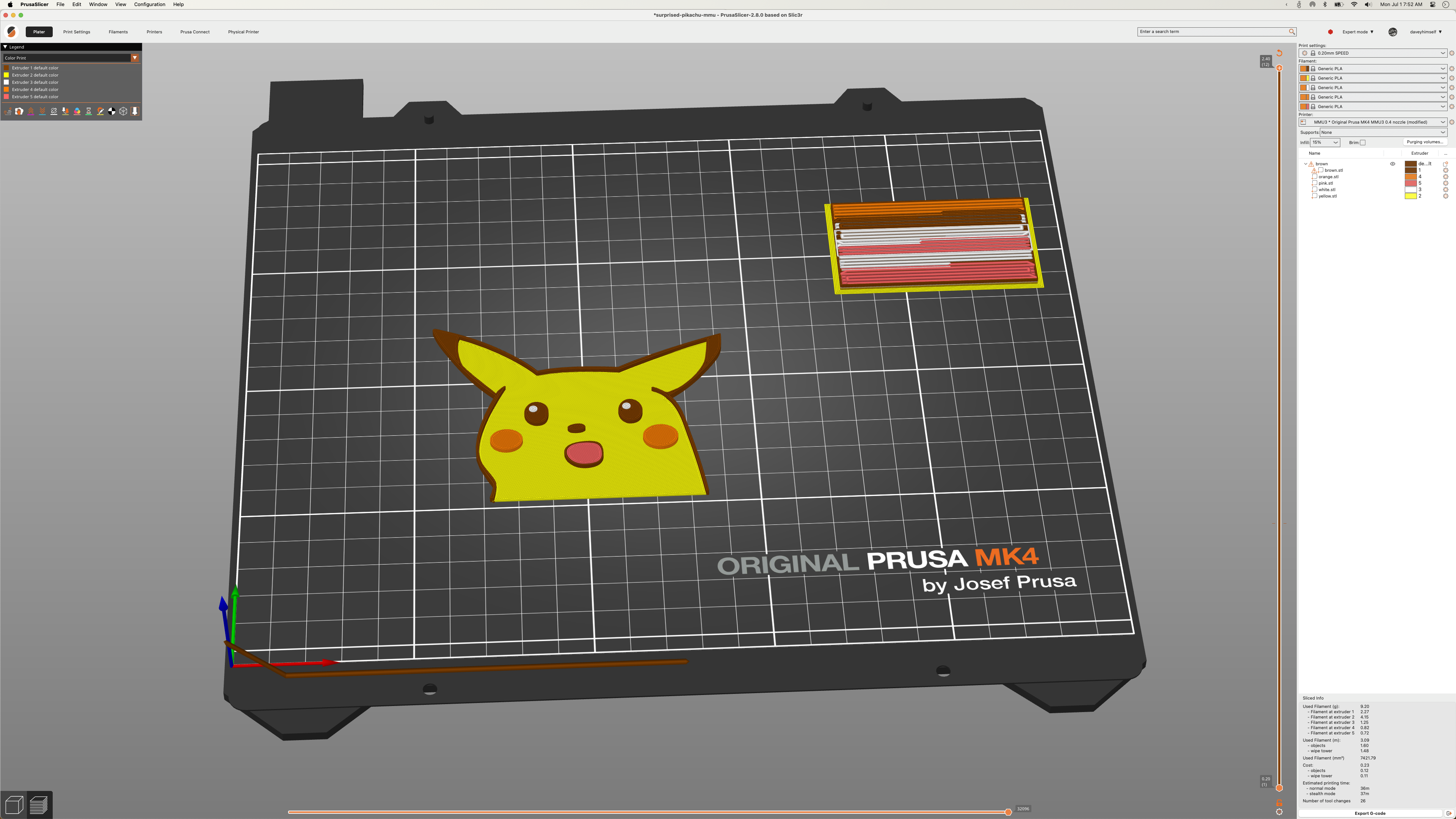Click the Extruder 2 yellow color swatch

(x=6, y=75)
